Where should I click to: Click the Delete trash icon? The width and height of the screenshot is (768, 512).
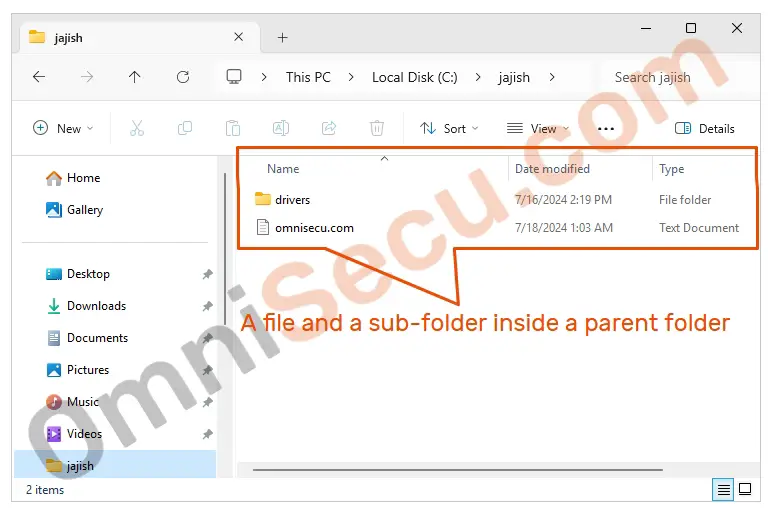click(377, 128)
